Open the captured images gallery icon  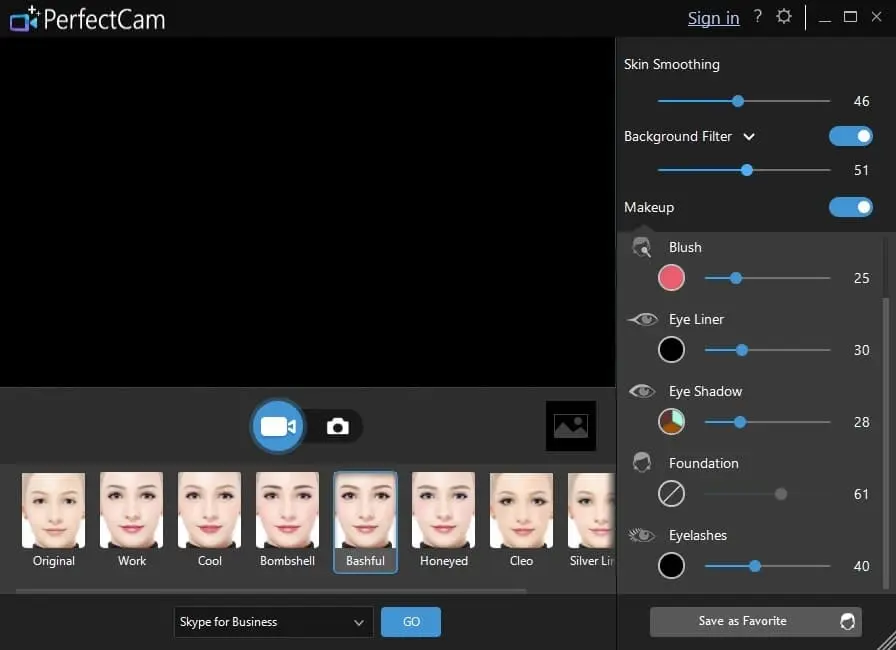[571, 426]
